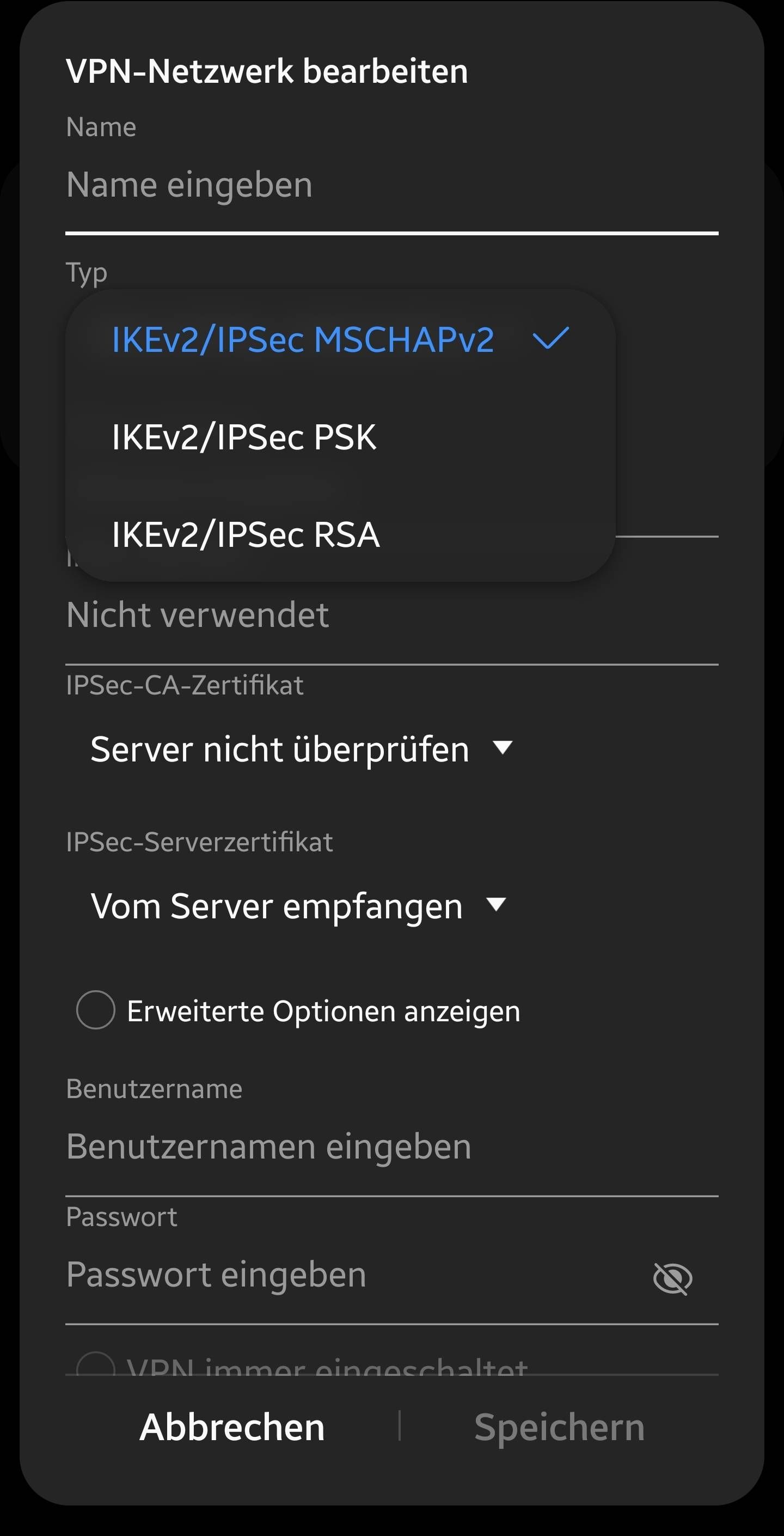
Task: Click the Name eingeben input field
Action: click(x=238, y=184)
